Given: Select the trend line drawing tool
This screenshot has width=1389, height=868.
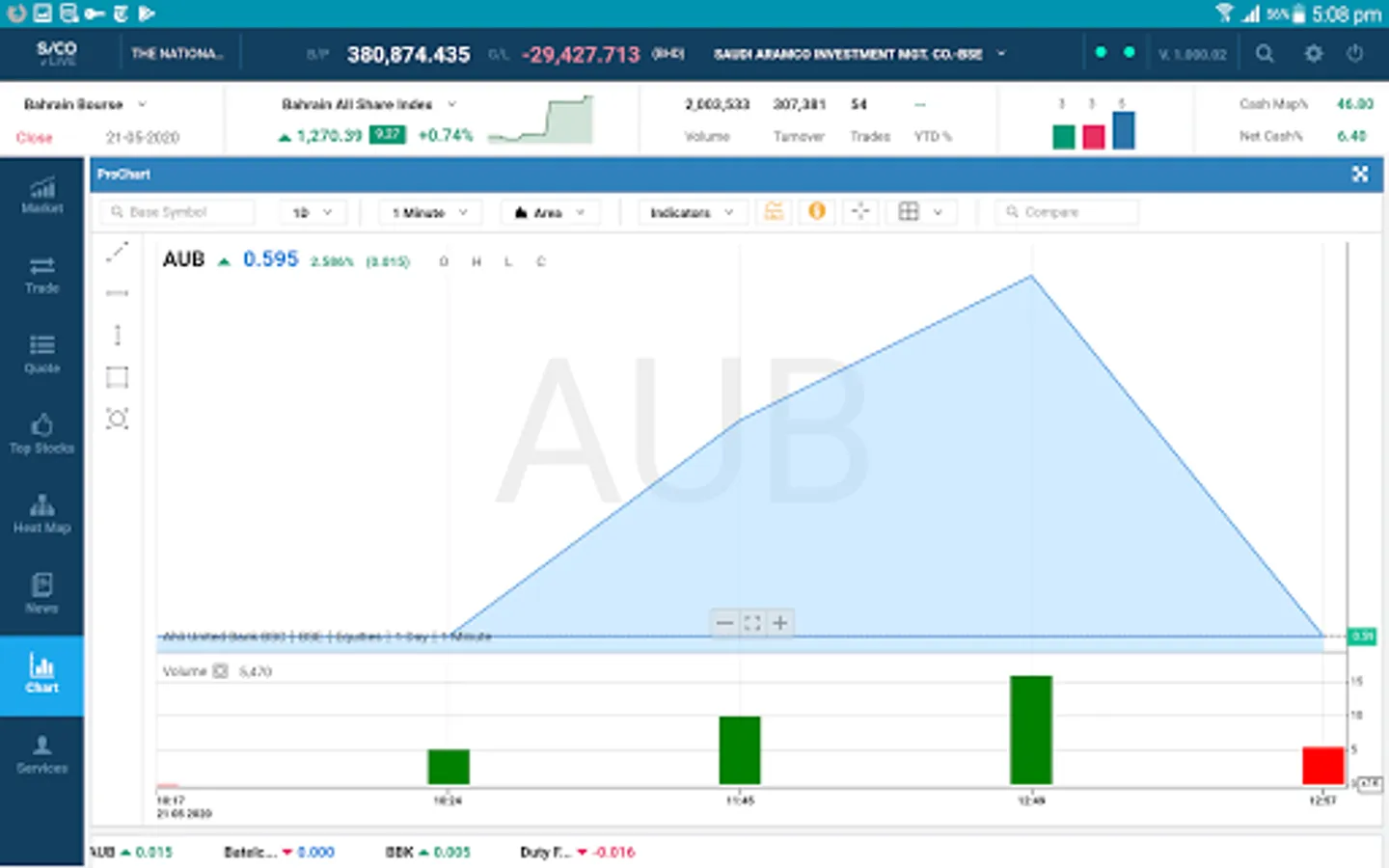Looking at the screenshot, I should click(117, 253).
